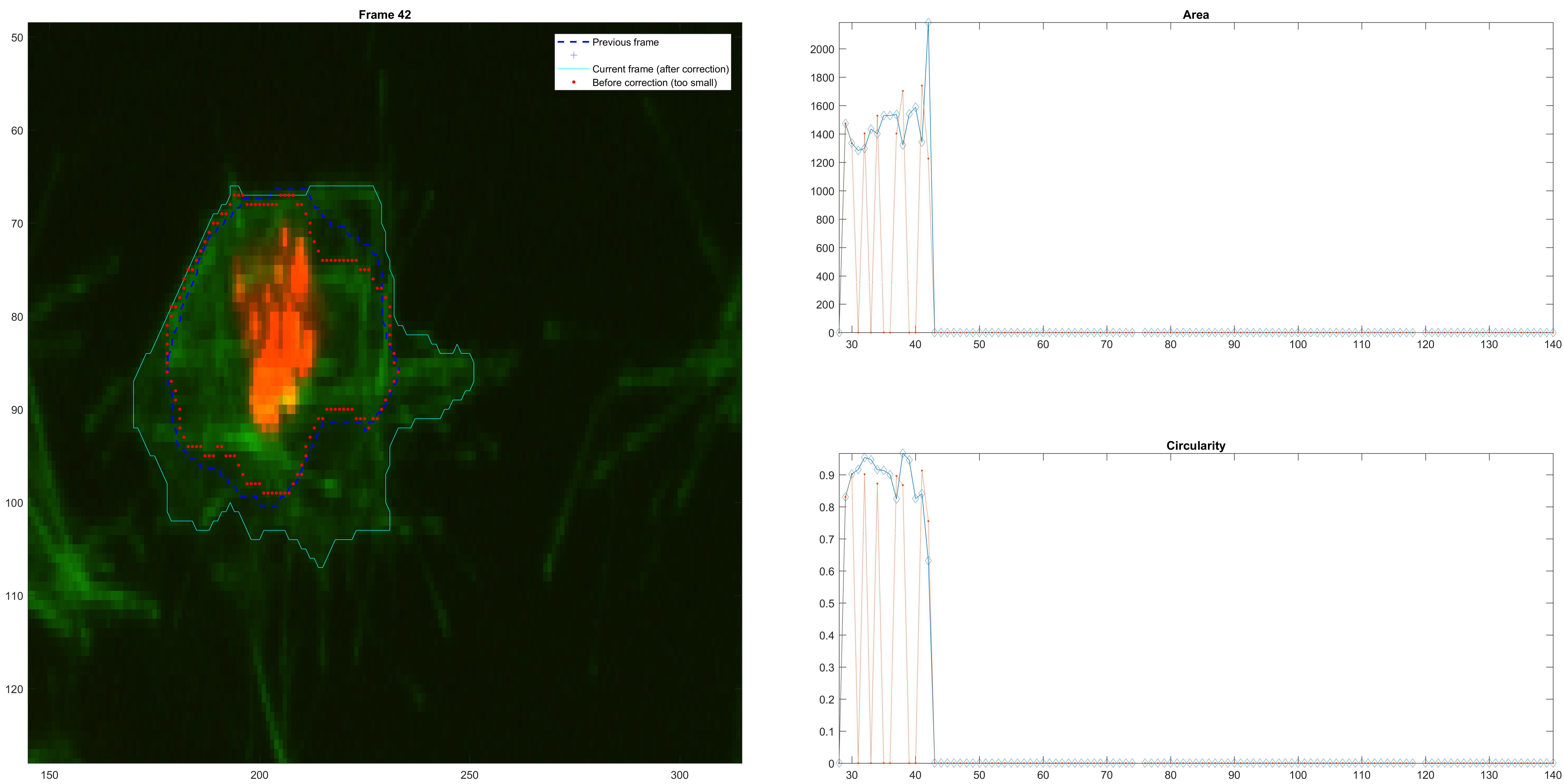Click blue dashed line sample in legend
This screenshot has width=1564, height=784.
(573, 42)
